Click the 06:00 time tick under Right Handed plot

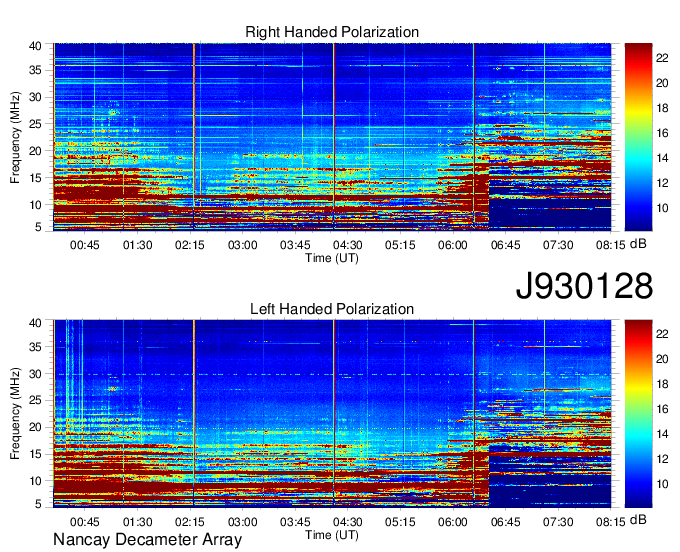(452, 245)
